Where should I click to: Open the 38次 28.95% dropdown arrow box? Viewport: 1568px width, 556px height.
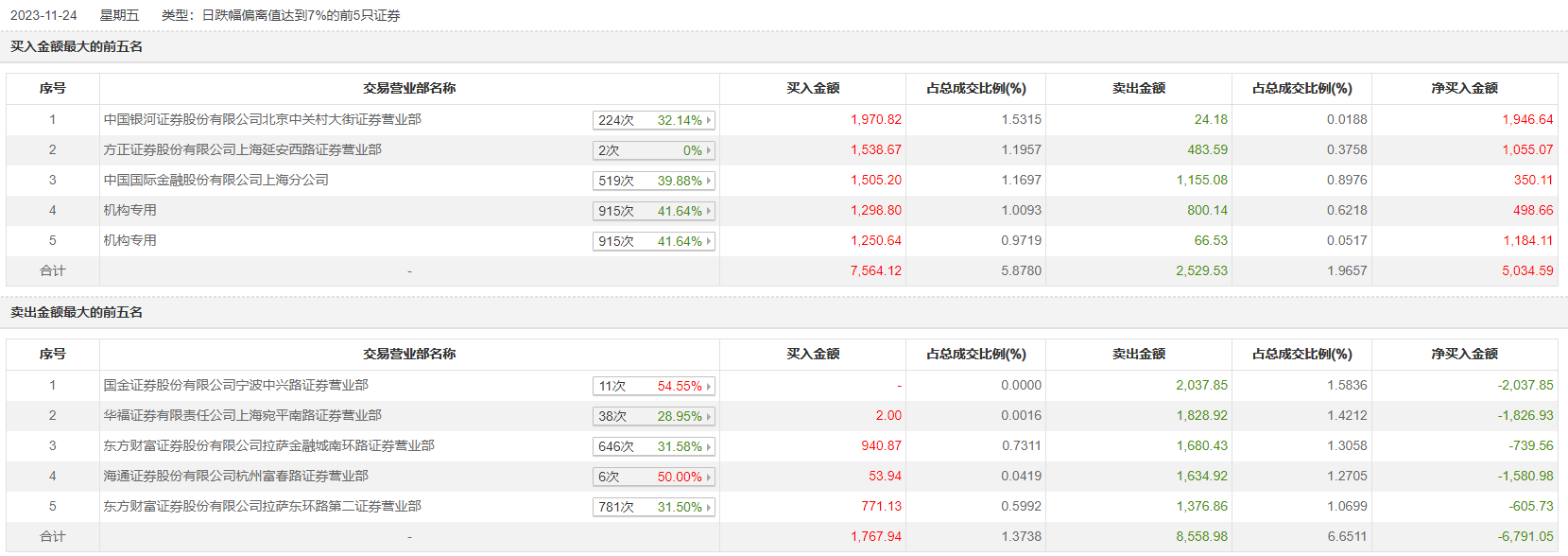[x=653, y=416]
